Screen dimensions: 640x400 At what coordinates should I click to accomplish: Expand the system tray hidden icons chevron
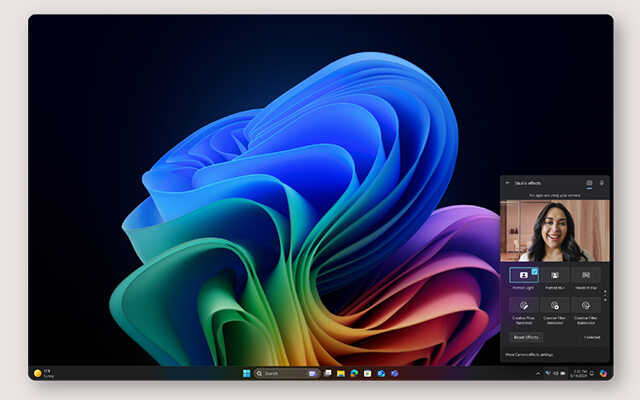coord(537,373)
